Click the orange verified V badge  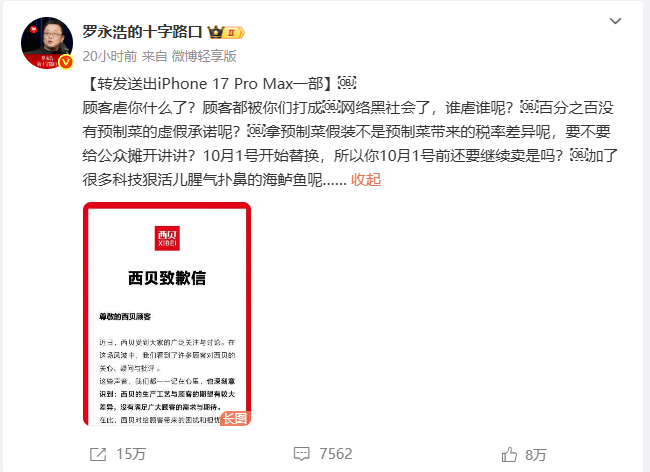66,62
